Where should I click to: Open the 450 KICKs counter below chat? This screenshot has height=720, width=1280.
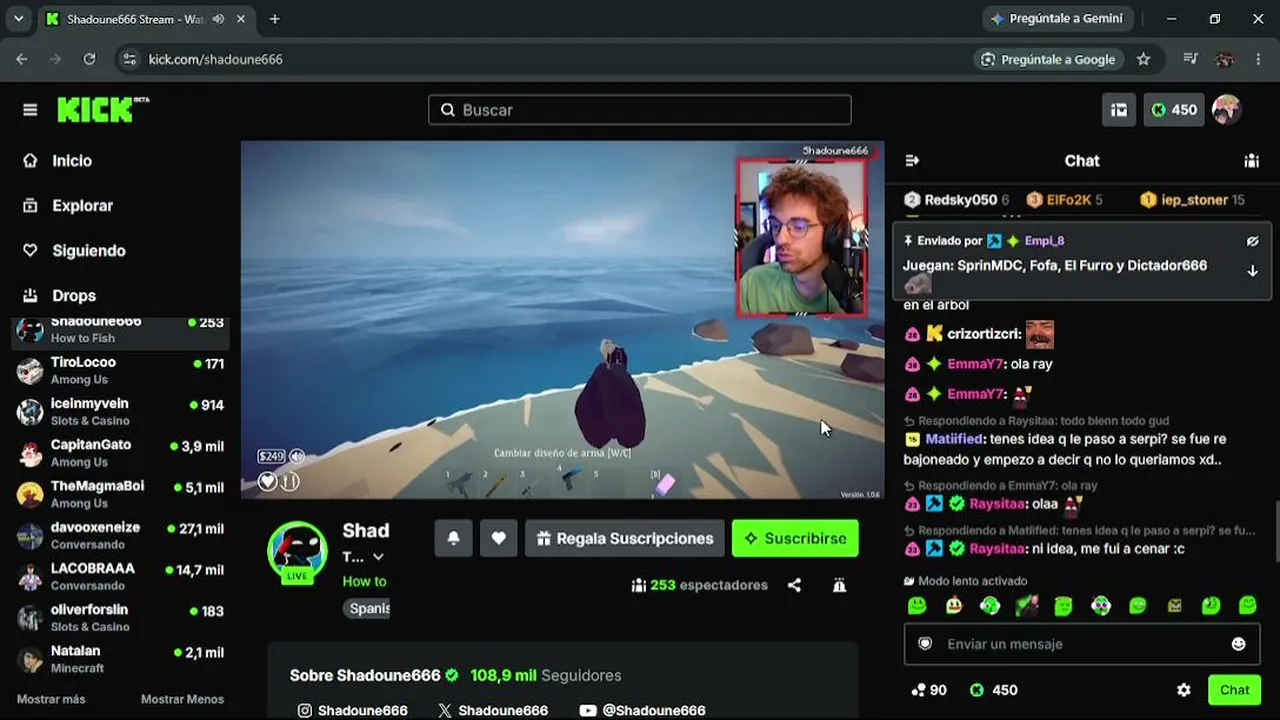tap(994, 690)
